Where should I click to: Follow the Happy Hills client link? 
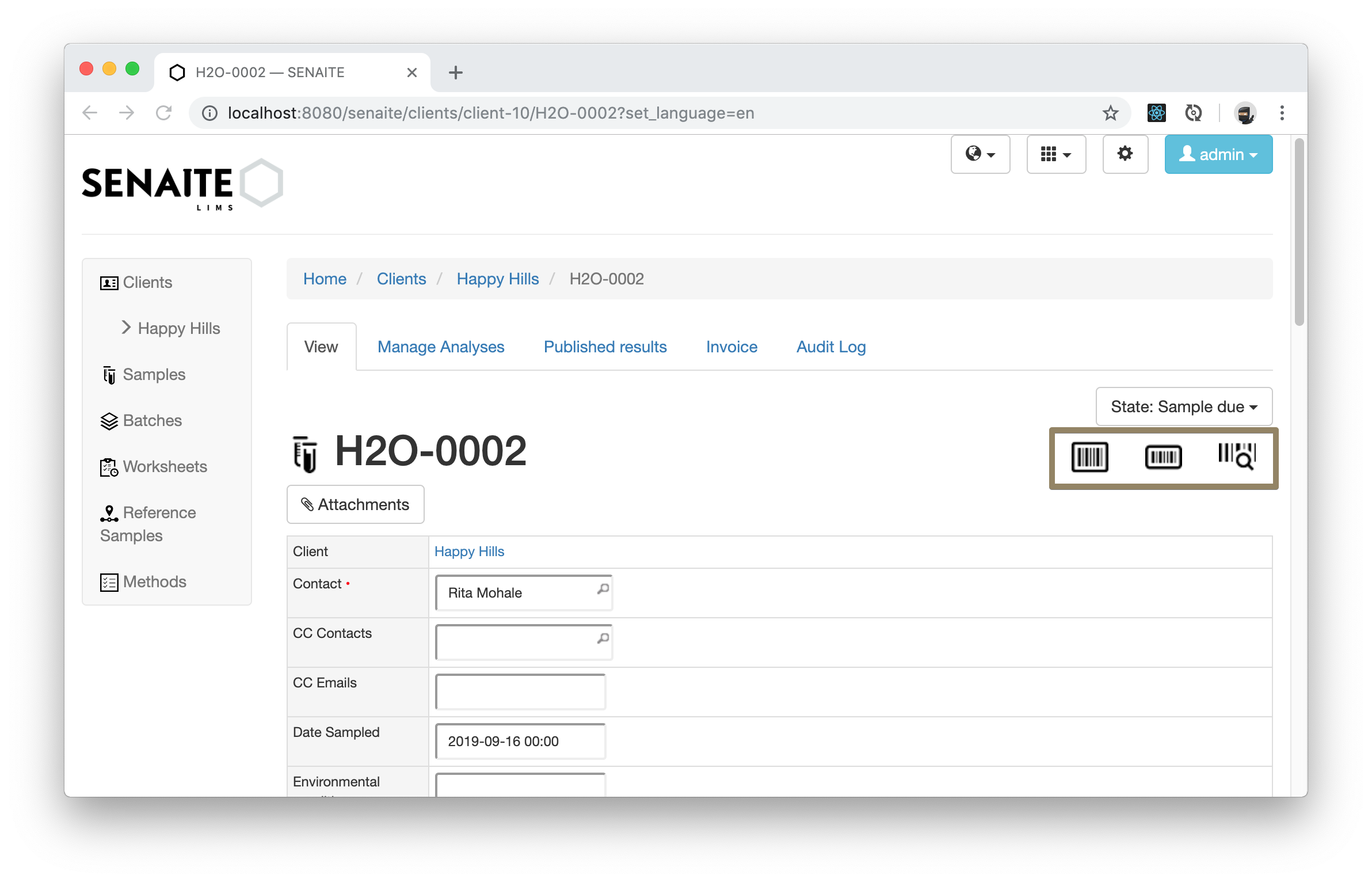468,552
